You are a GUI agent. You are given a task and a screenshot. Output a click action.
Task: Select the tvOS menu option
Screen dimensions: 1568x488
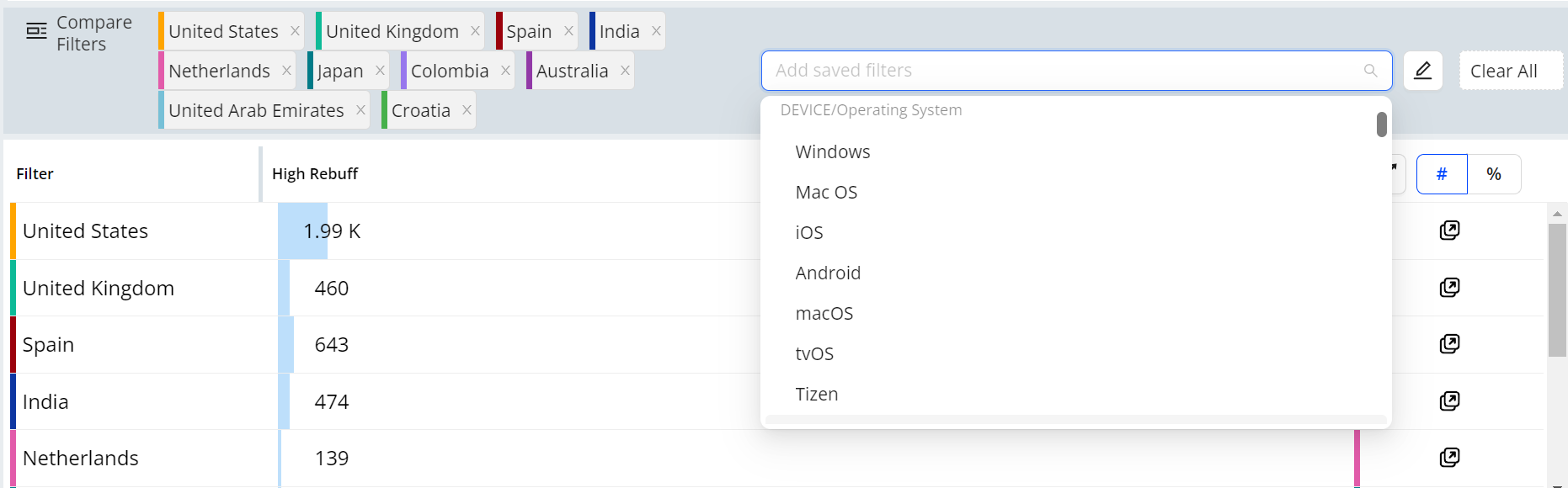(813, 354)
